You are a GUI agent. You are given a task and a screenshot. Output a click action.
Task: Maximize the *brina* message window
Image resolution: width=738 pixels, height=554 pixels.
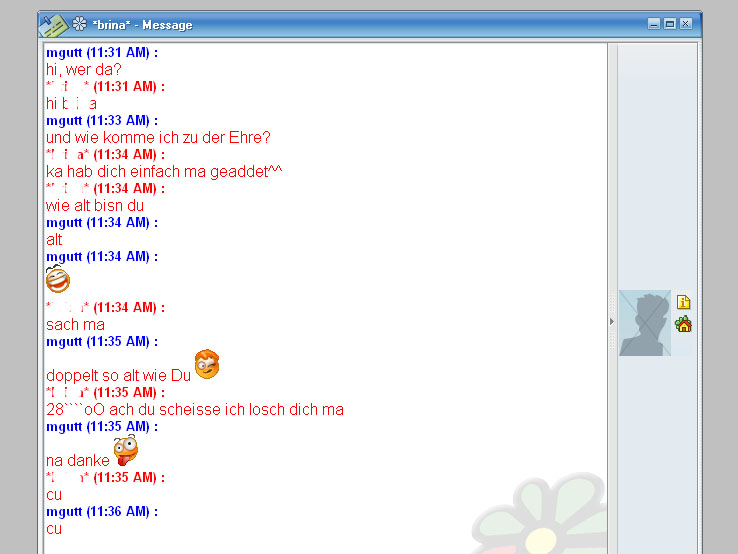coord(670,24)
